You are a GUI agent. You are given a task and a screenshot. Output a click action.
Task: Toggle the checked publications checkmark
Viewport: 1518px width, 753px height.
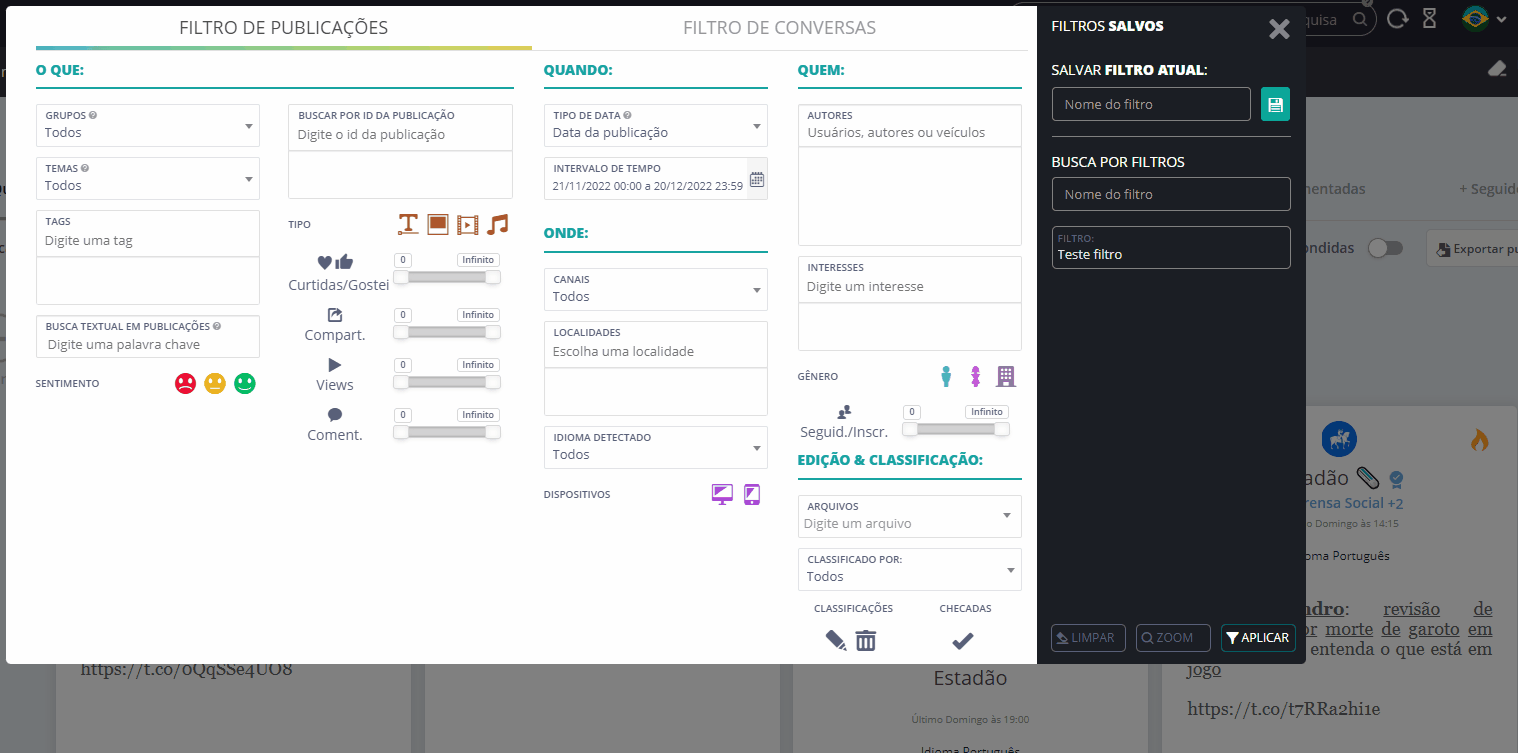pyautogui.click(x=963, y=641)
